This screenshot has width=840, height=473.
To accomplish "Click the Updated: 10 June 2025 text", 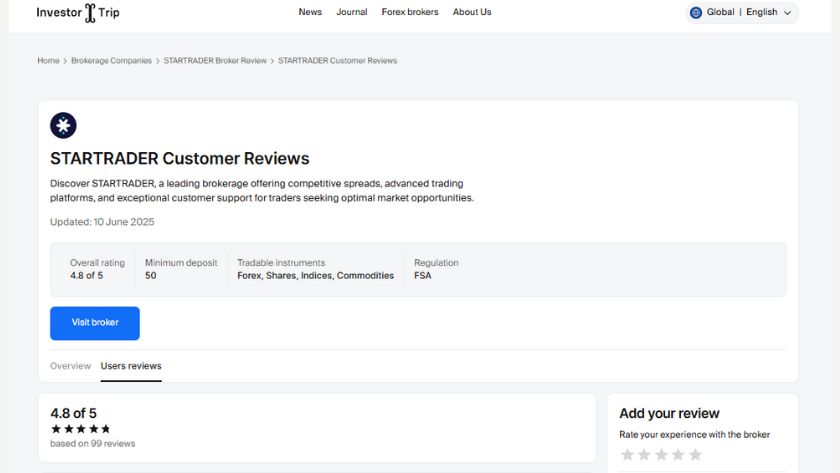I will (102, 222).
